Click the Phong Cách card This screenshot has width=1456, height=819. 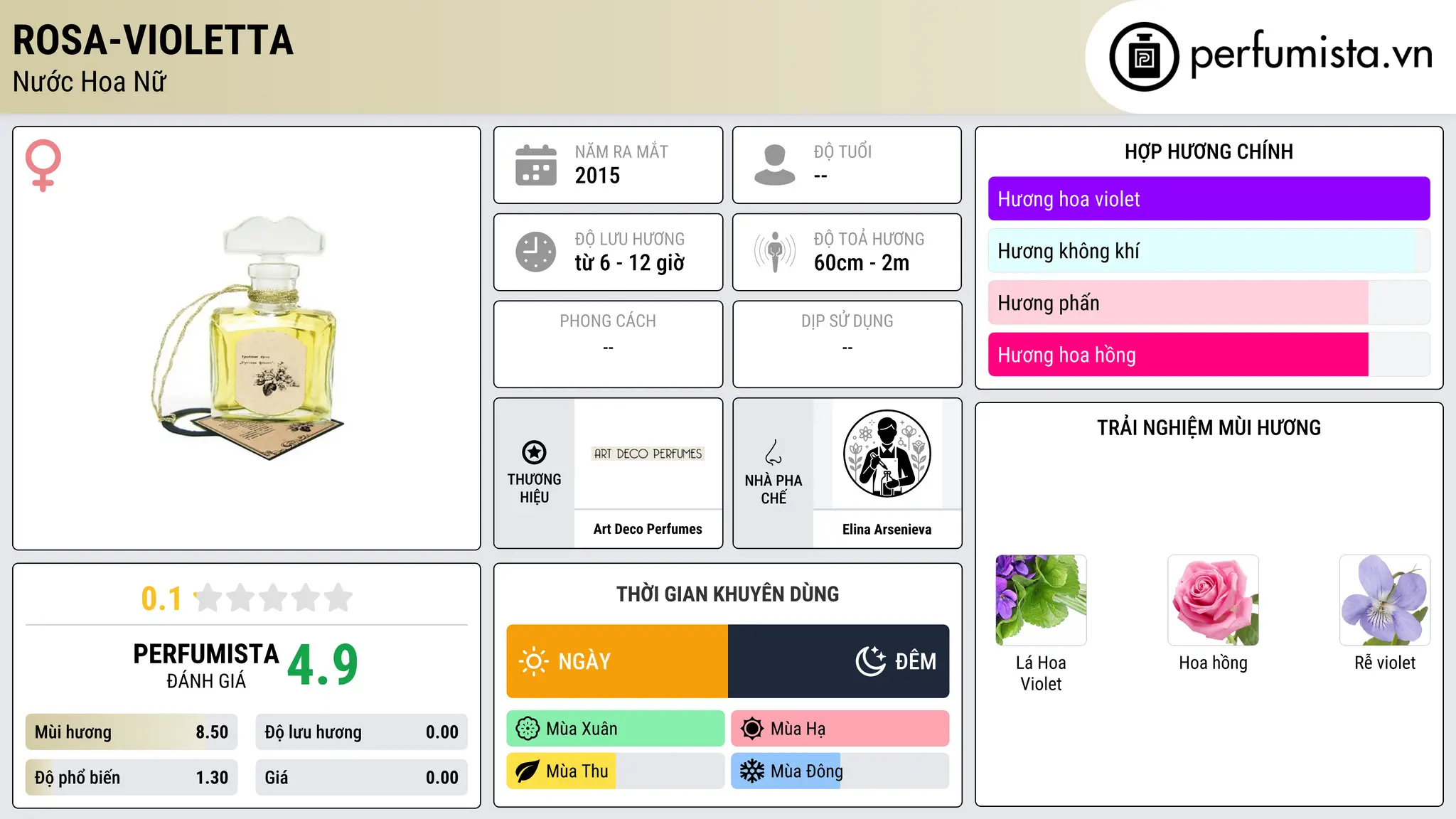click(x=608, y=344)
